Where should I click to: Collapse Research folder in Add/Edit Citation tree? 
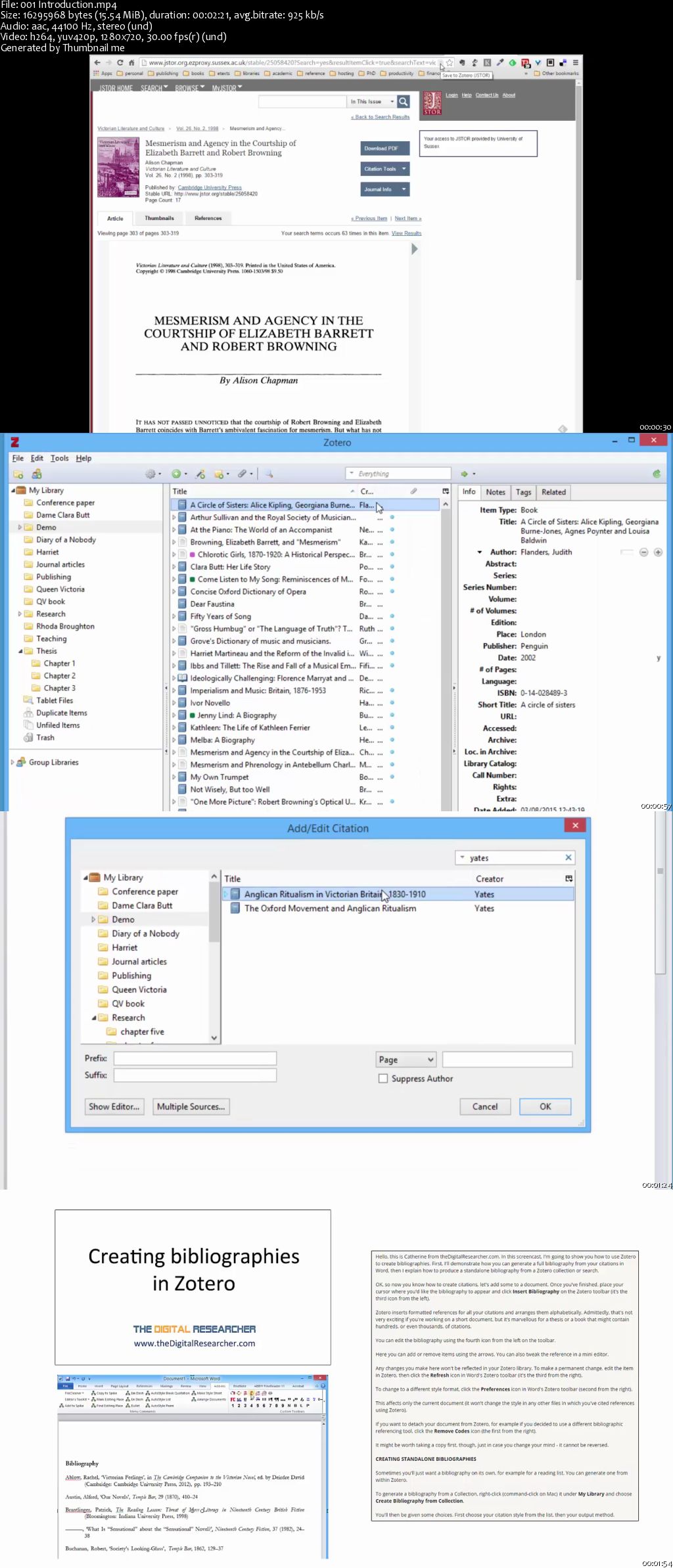pyautogui.click(x=93, y=1018)
